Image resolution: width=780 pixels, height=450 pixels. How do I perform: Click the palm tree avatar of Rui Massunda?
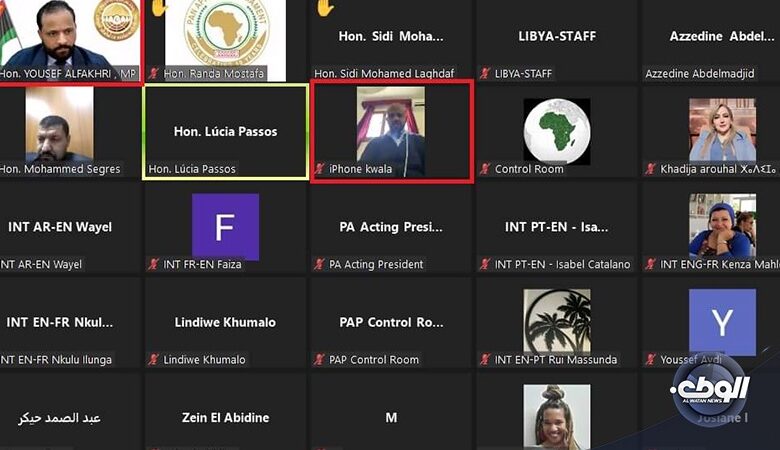coord(557,321)
